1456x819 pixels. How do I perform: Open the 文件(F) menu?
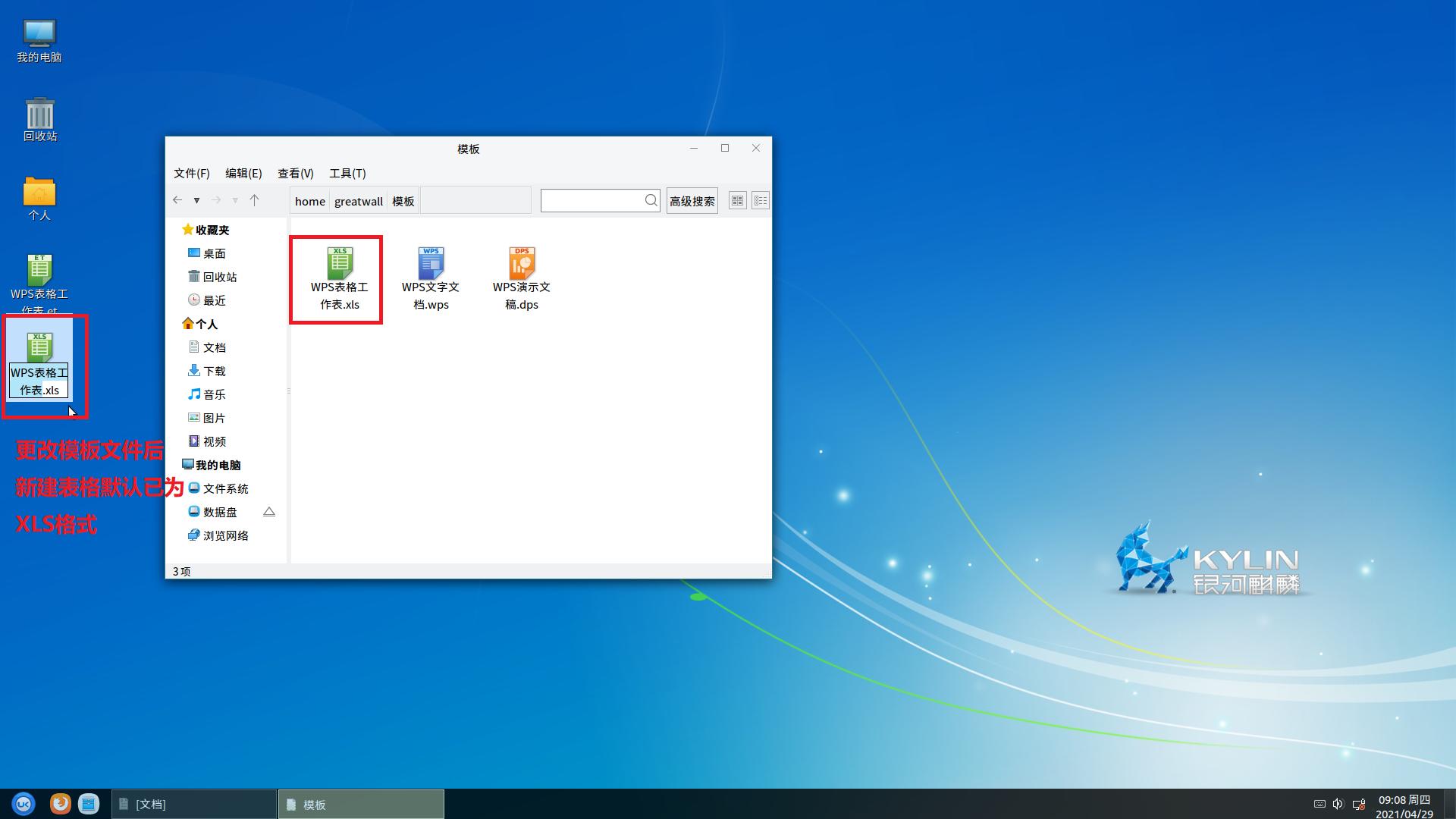pyautogui.click(x=191, y=173)
